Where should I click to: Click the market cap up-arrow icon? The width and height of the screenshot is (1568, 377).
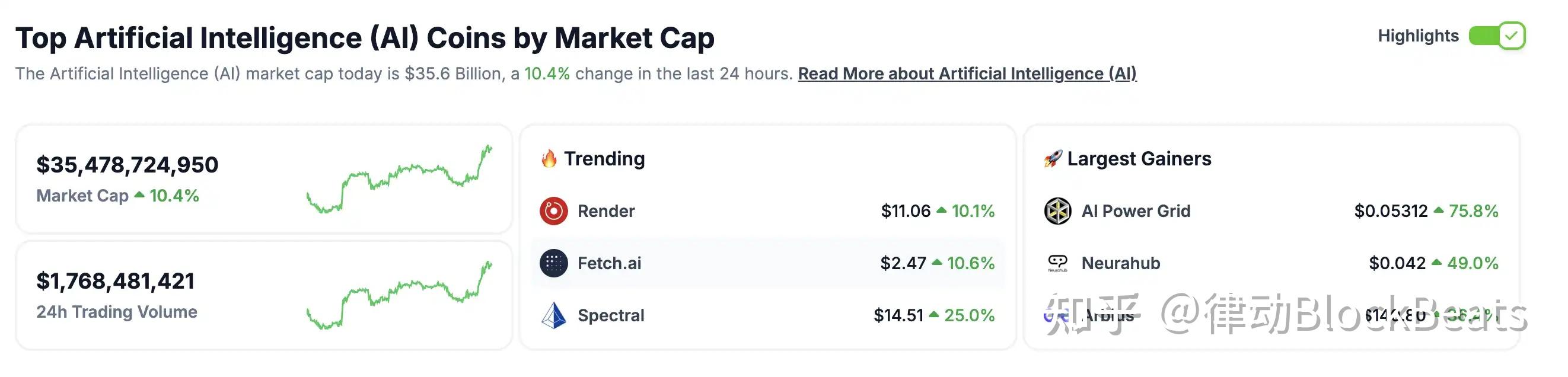139,195
